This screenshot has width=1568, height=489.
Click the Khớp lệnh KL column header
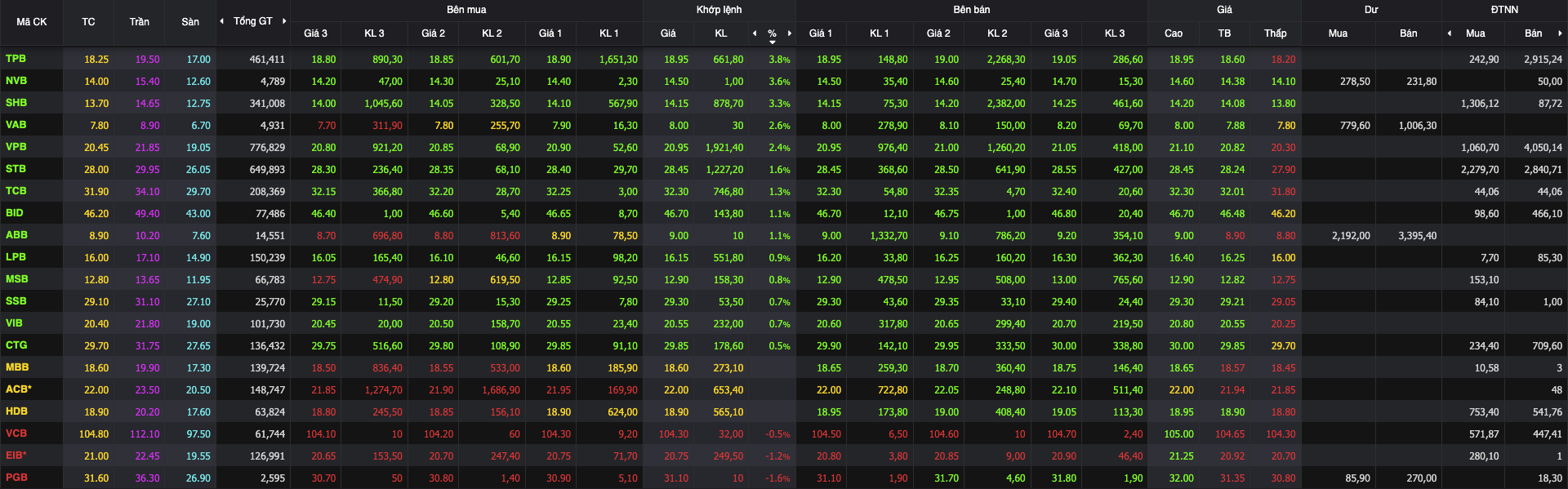pos(720,33)
